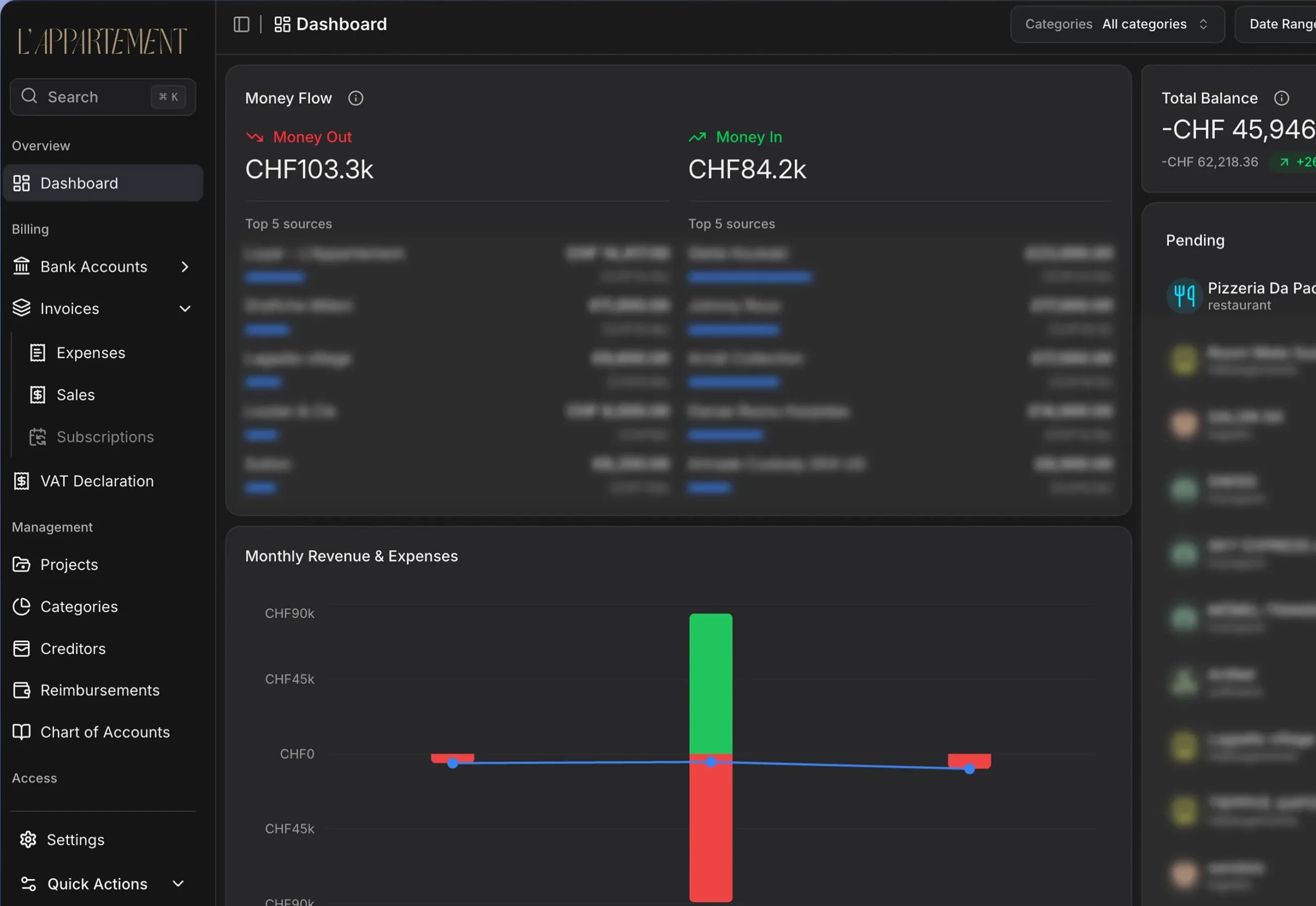
Task: Select the VAT Declaration icon
Action: tap(22, 480)
